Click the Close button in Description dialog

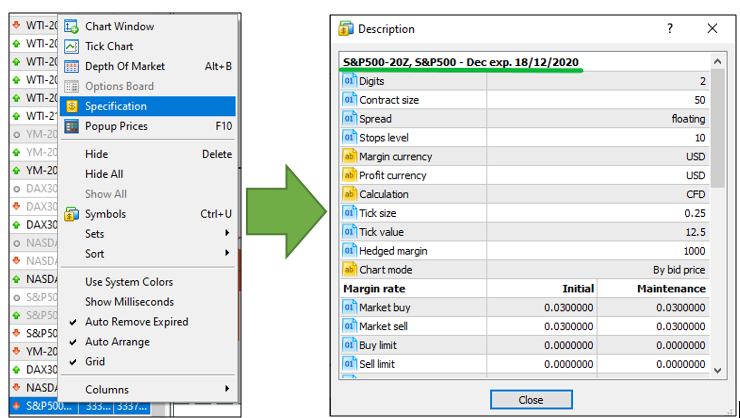(531, 400)
